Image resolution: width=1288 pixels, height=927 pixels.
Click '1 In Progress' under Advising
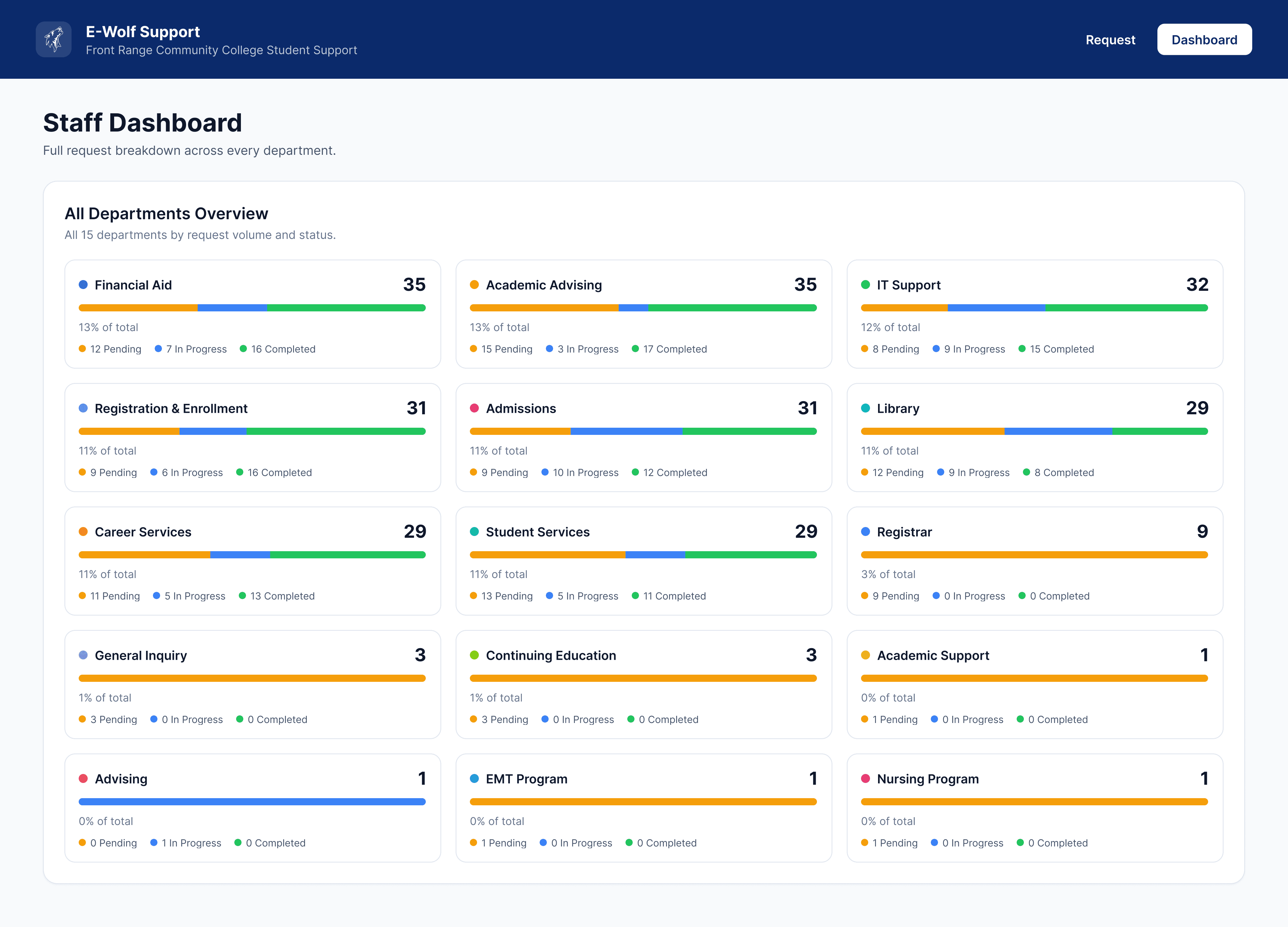(x=186, y=842)
